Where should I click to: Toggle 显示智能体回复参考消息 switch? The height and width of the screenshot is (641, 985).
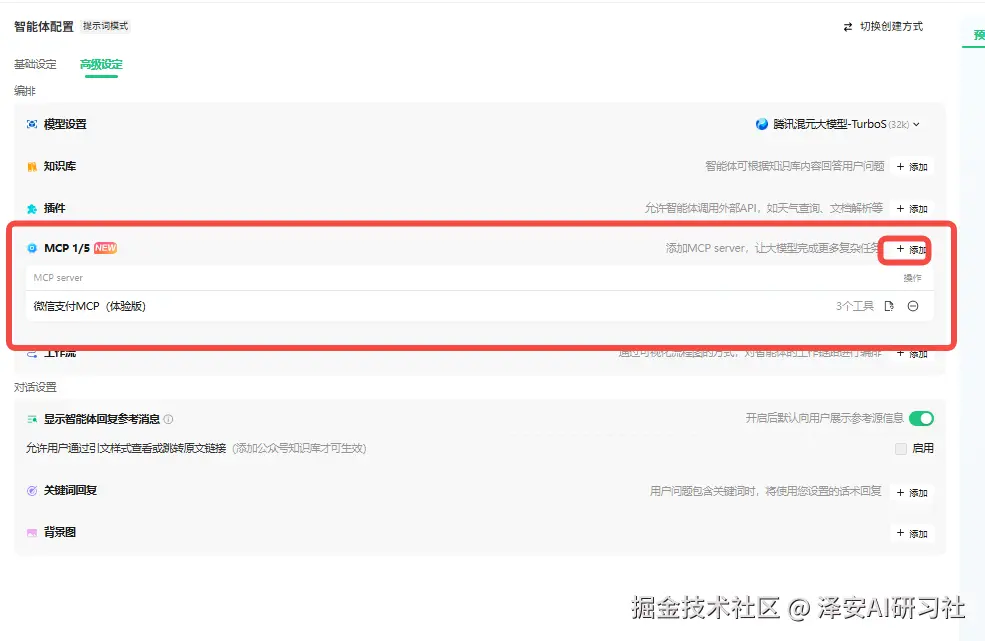coord(922,419)
